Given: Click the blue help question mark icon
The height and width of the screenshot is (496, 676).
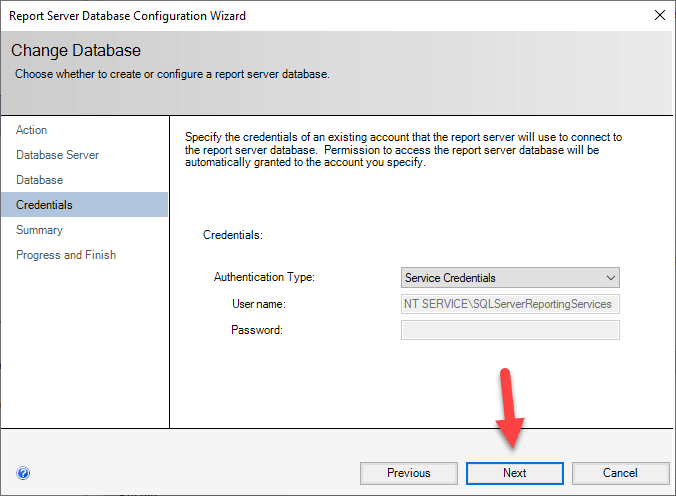Looking at the screenshot, I should coord(23,473).
